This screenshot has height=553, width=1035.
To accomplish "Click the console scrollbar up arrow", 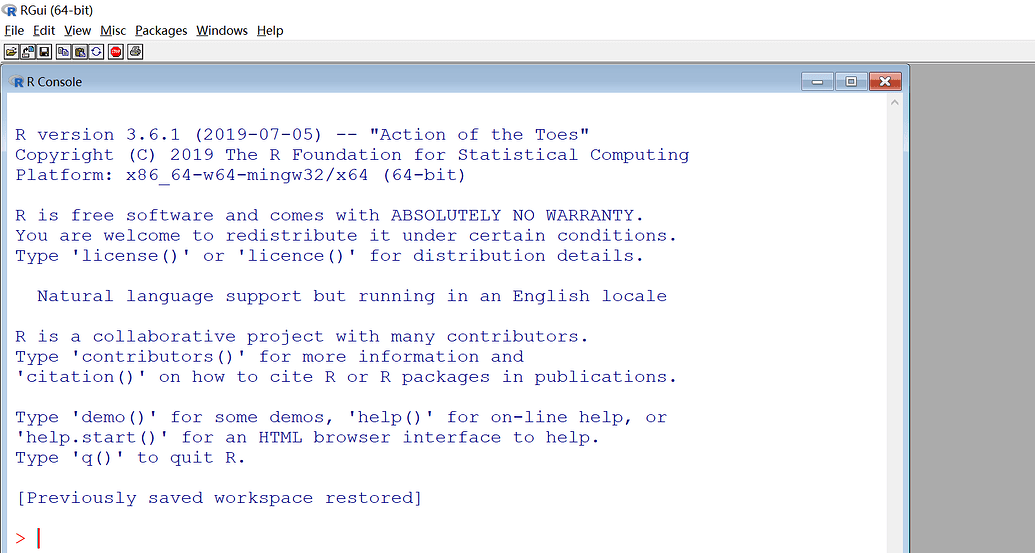I will coord(895,102).
